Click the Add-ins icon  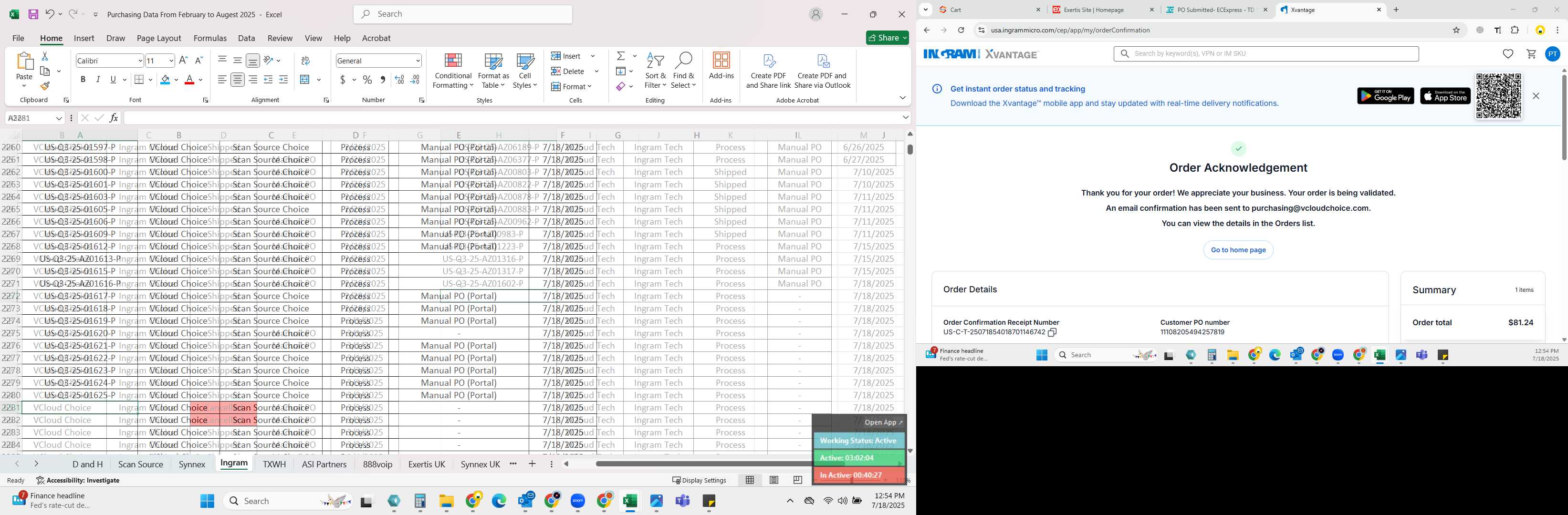[721, 66]
